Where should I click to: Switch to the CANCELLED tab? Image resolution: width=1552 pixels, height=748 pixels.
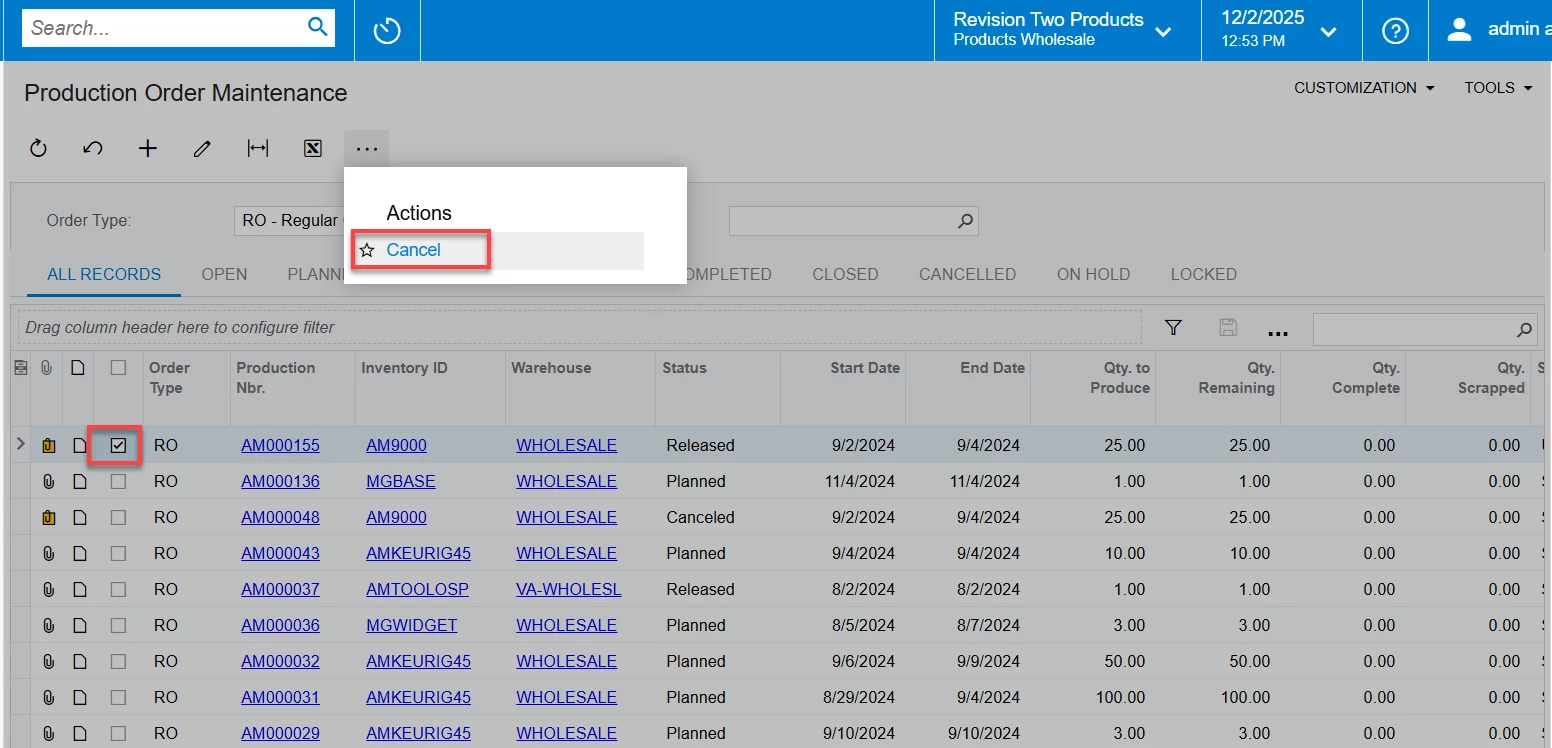[x=967, y=274]
